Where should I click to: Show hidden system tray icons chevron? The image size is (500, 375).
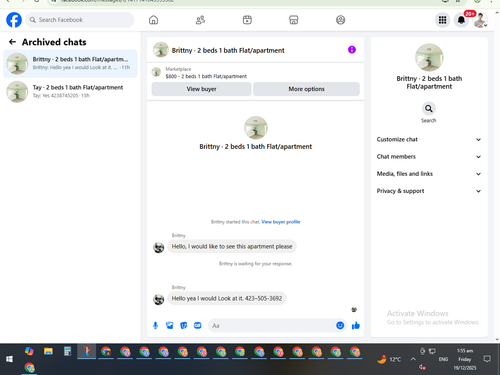pos(413,359)
